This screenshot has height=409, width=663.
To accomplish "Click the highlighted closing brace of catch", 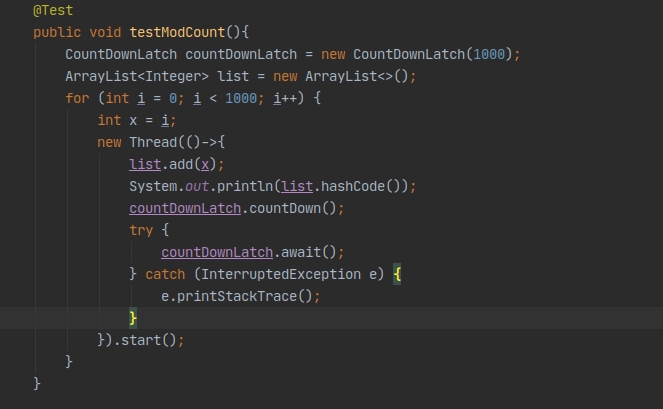I will click(x=133, y=318).
